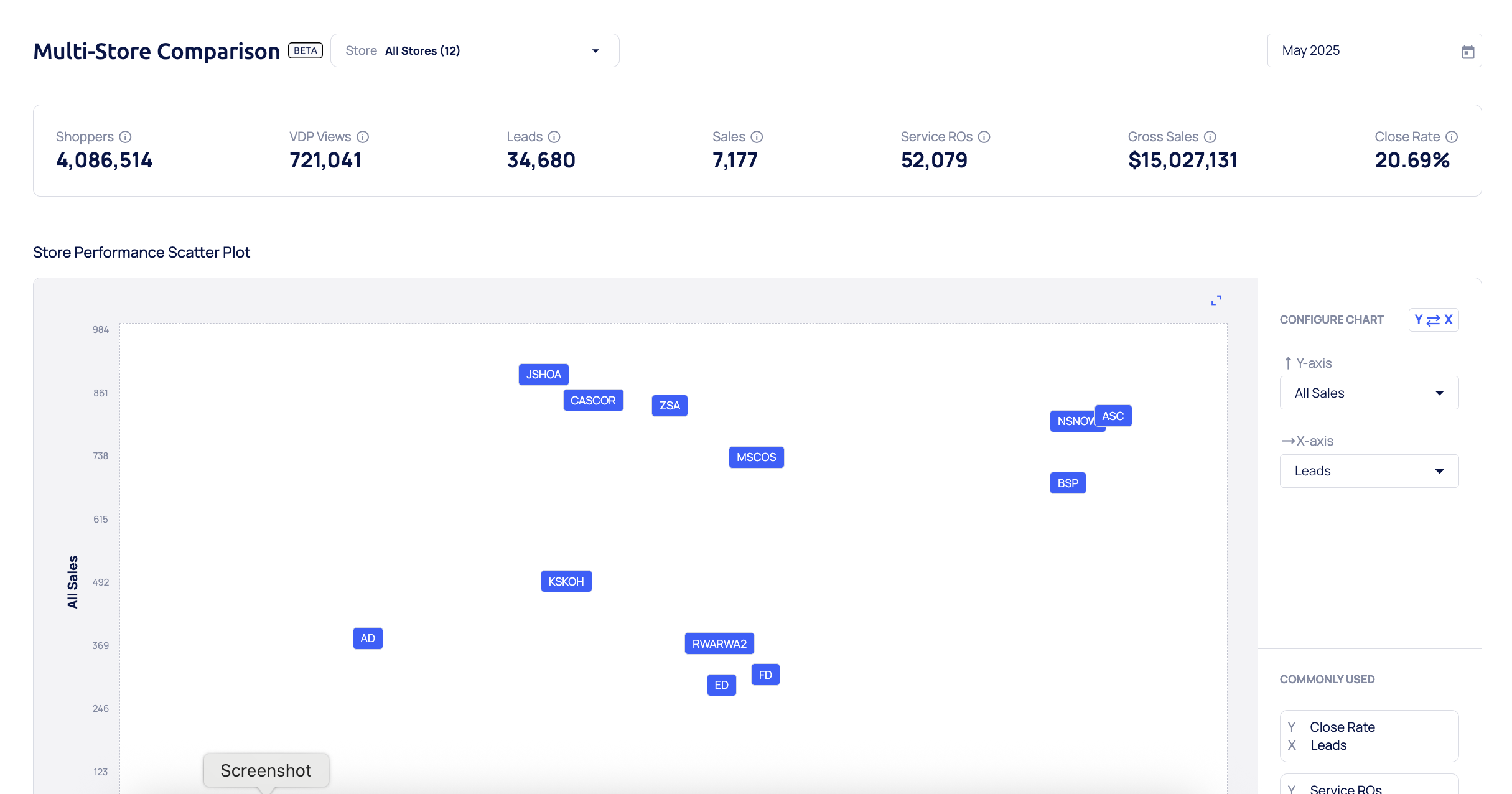Click the VDP Views info icon

coord(363,137)
